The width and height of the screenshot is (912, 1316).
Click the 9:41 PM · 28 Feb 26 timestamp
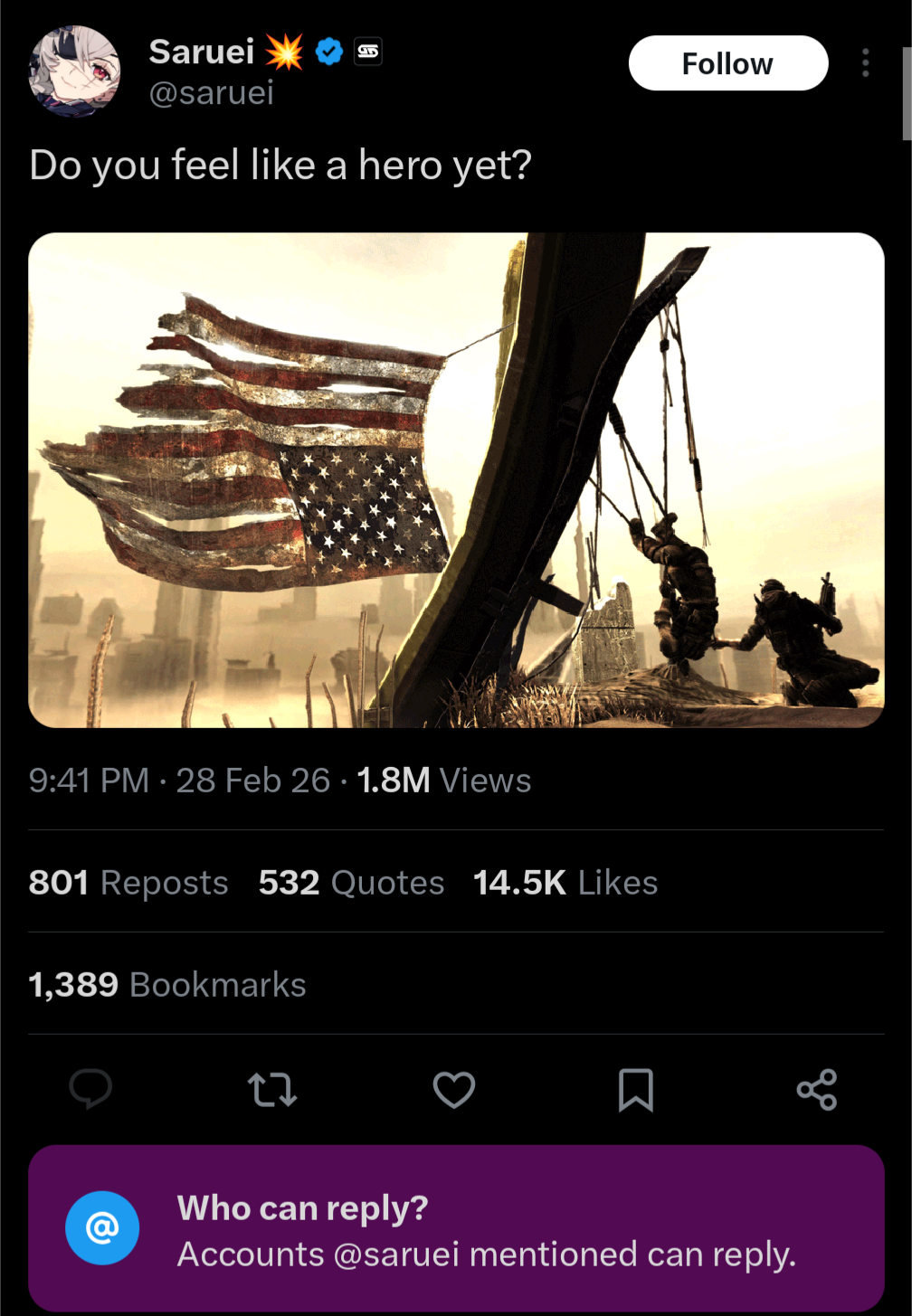(x=179, y=781)
